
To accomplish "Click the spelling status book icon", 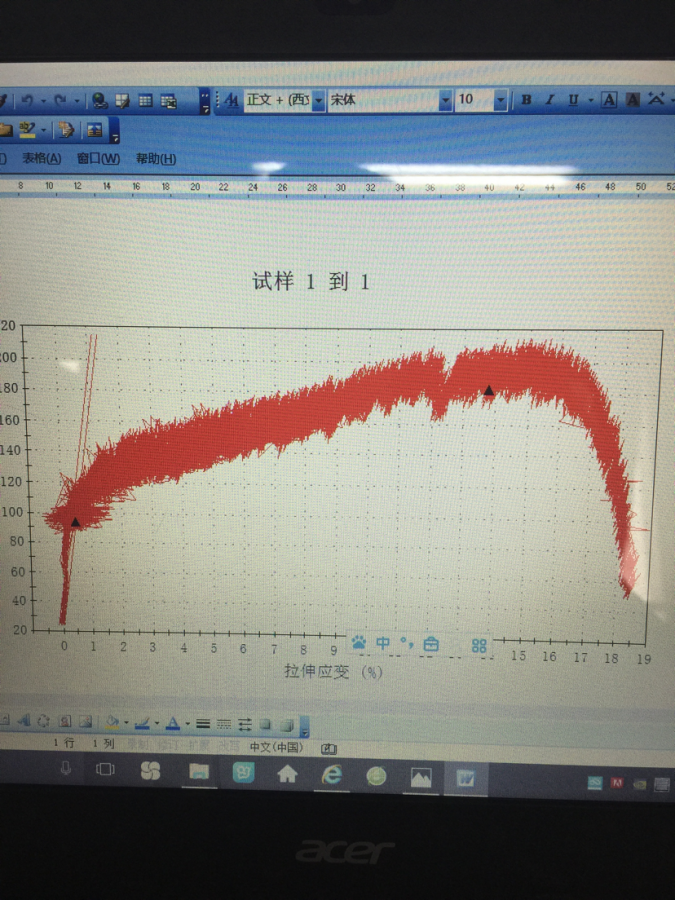I will click(x=329, y=748).
